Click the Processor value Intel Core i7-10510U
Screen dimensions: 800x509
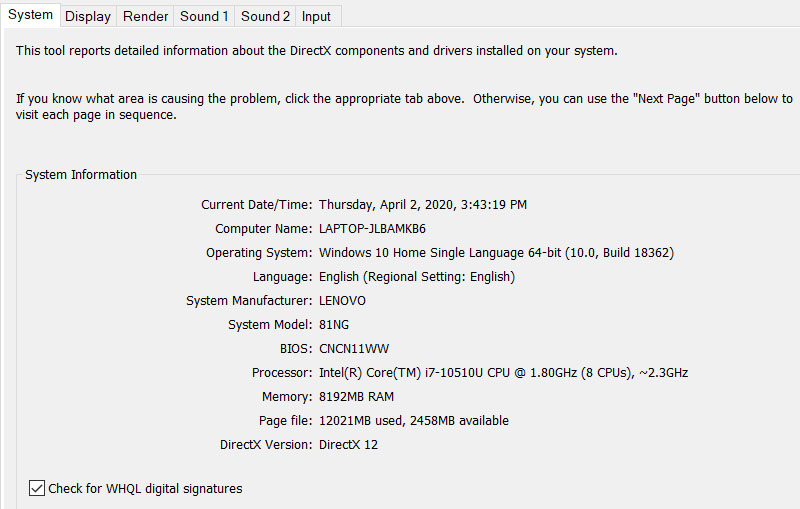pyautogui.click(x=504, y=373)
